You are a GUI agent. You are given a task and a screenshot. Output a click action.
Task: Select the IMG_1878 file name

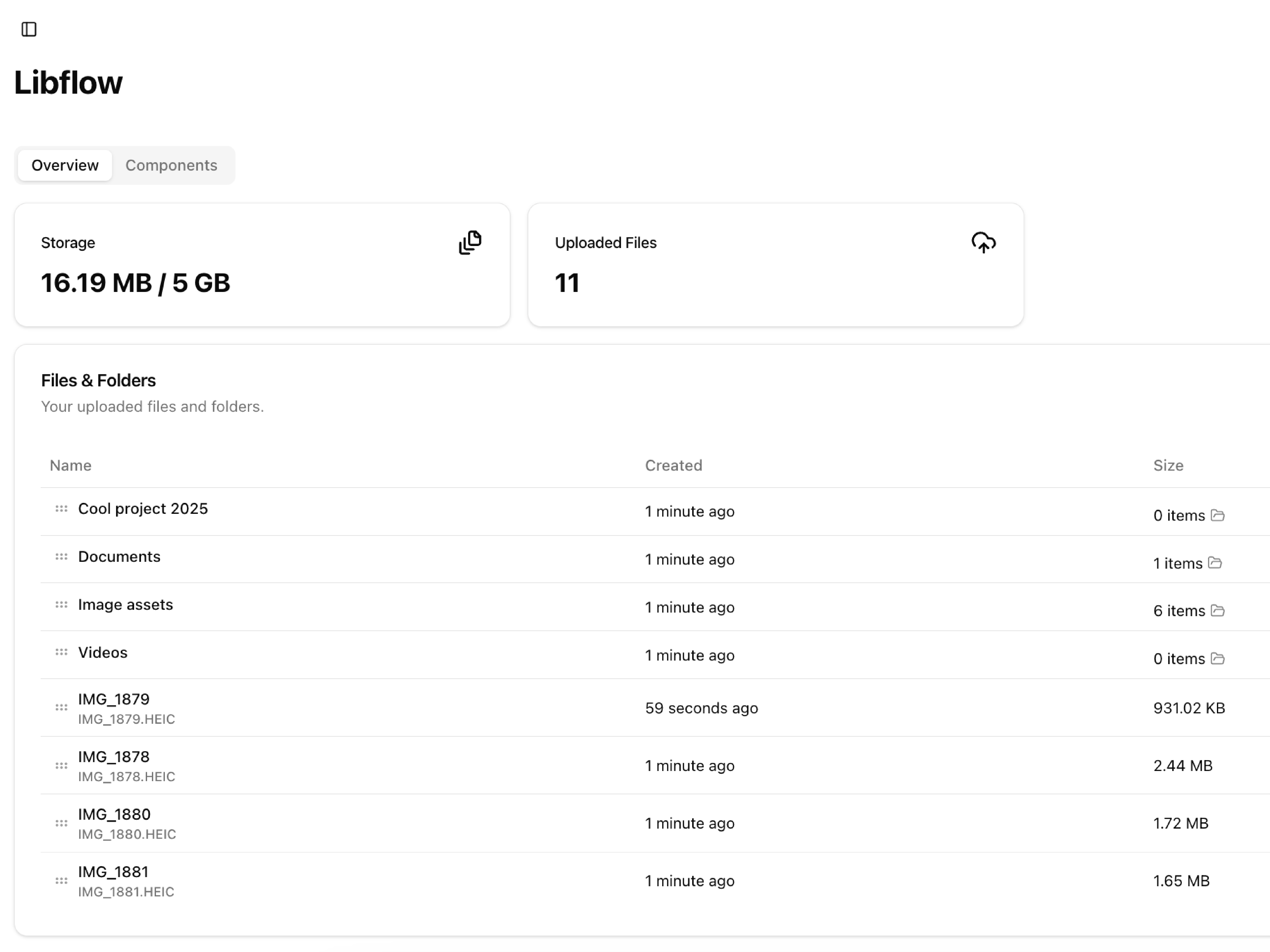(x=114, y=757)
